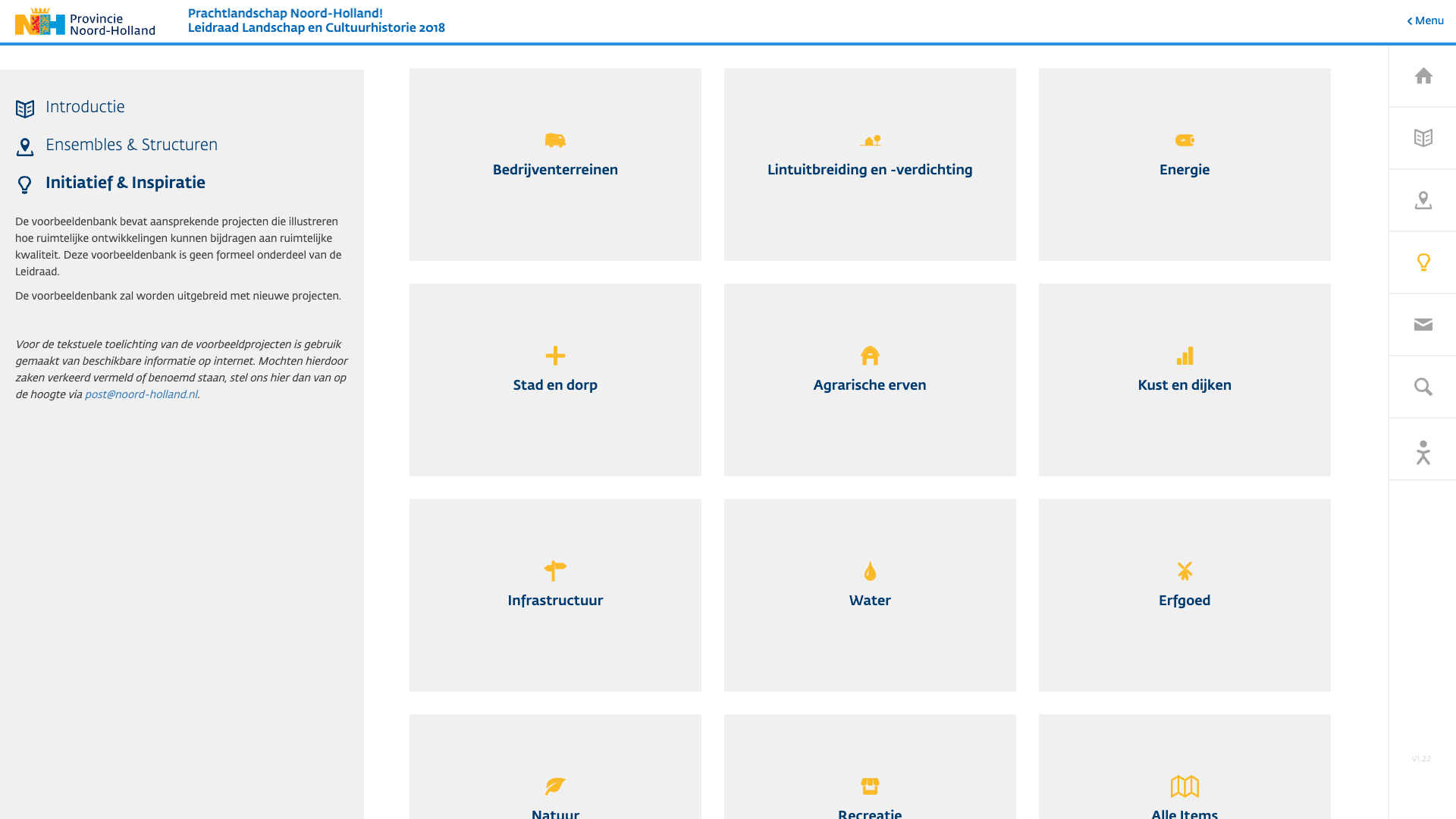Click the Water droplet tile
The image size is (1456, 819).
[870, 595]
